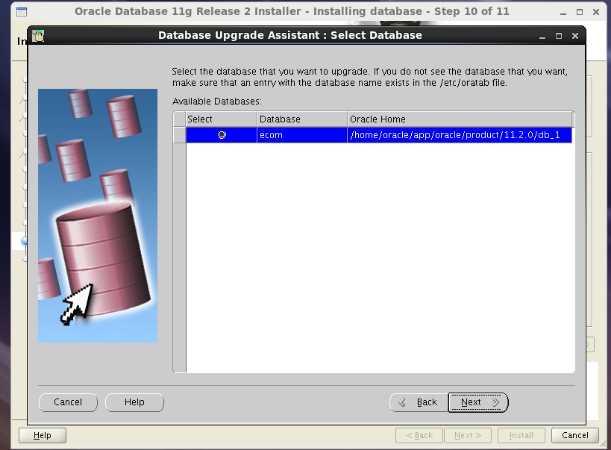Close the Oracle Installer window
The image size is (611, 450).
596,12
